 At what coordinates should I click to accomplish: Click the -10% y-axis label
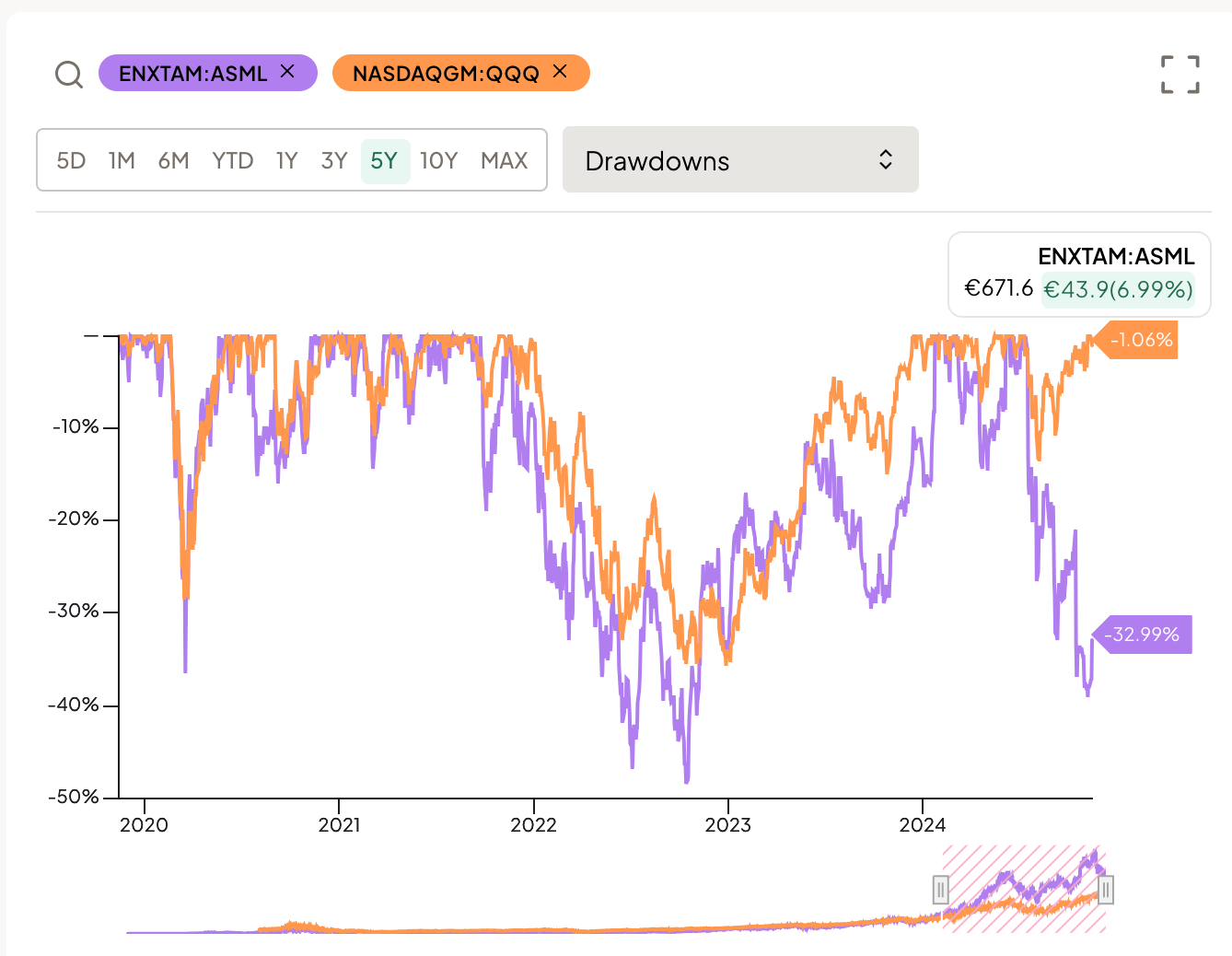pyautogui.click(x=76, y=426)
